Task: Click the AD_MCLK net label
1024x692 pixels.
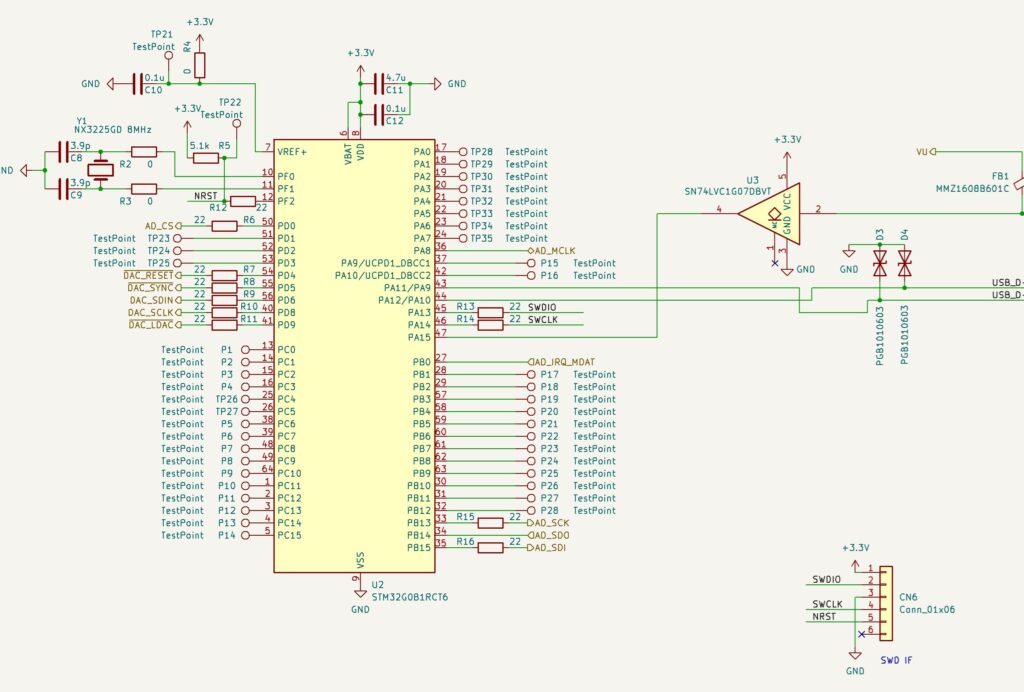Action: (553, 250)
